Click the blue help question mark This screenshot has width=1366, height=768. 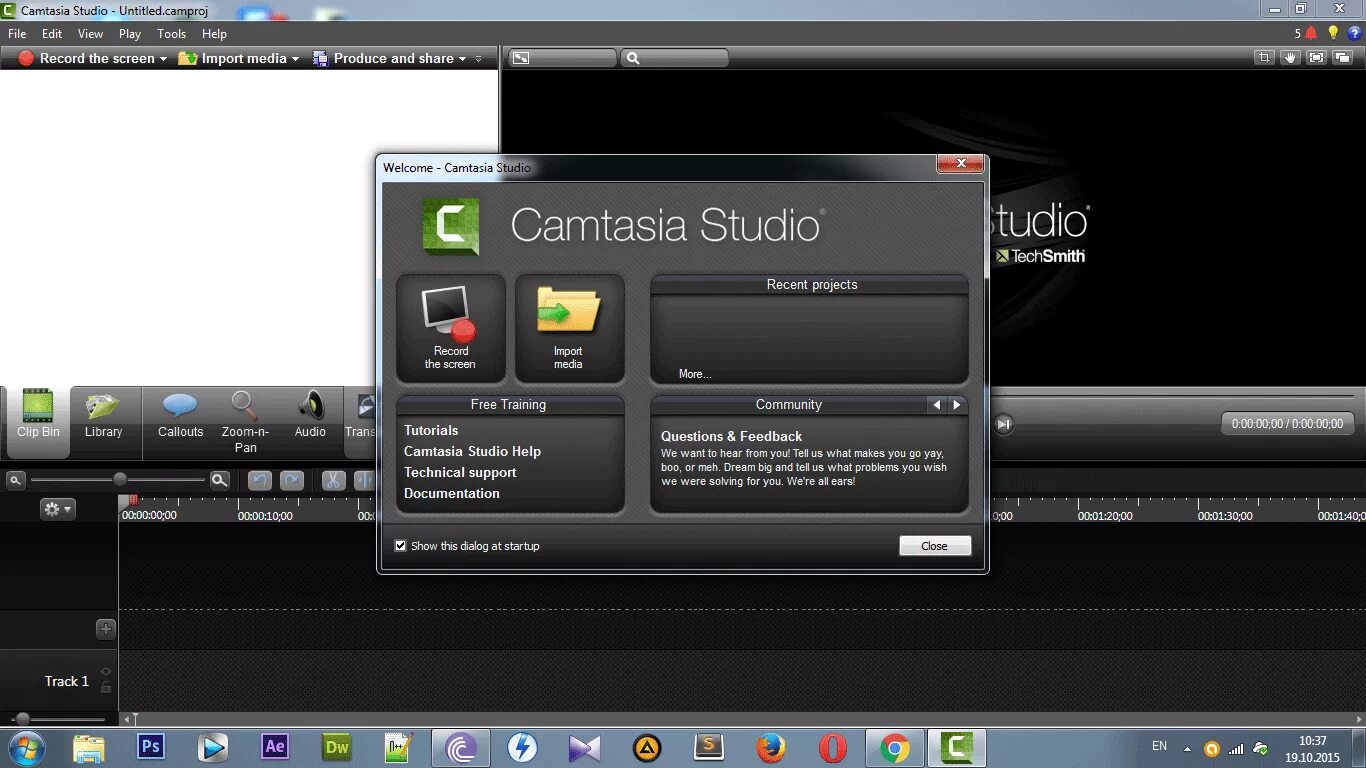1354,33
